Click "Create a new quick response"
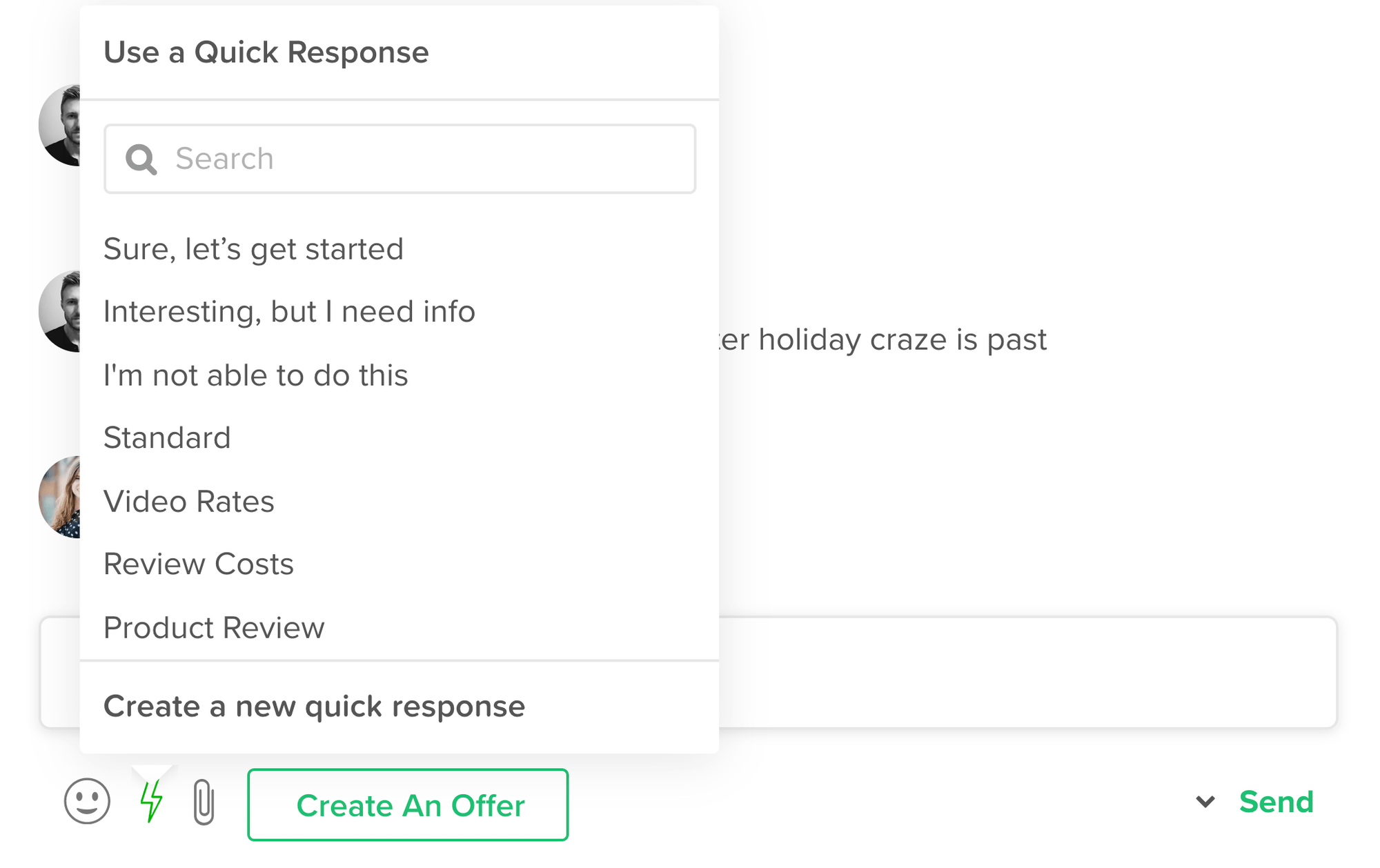Screen dimensions: 1380x868 314,707
